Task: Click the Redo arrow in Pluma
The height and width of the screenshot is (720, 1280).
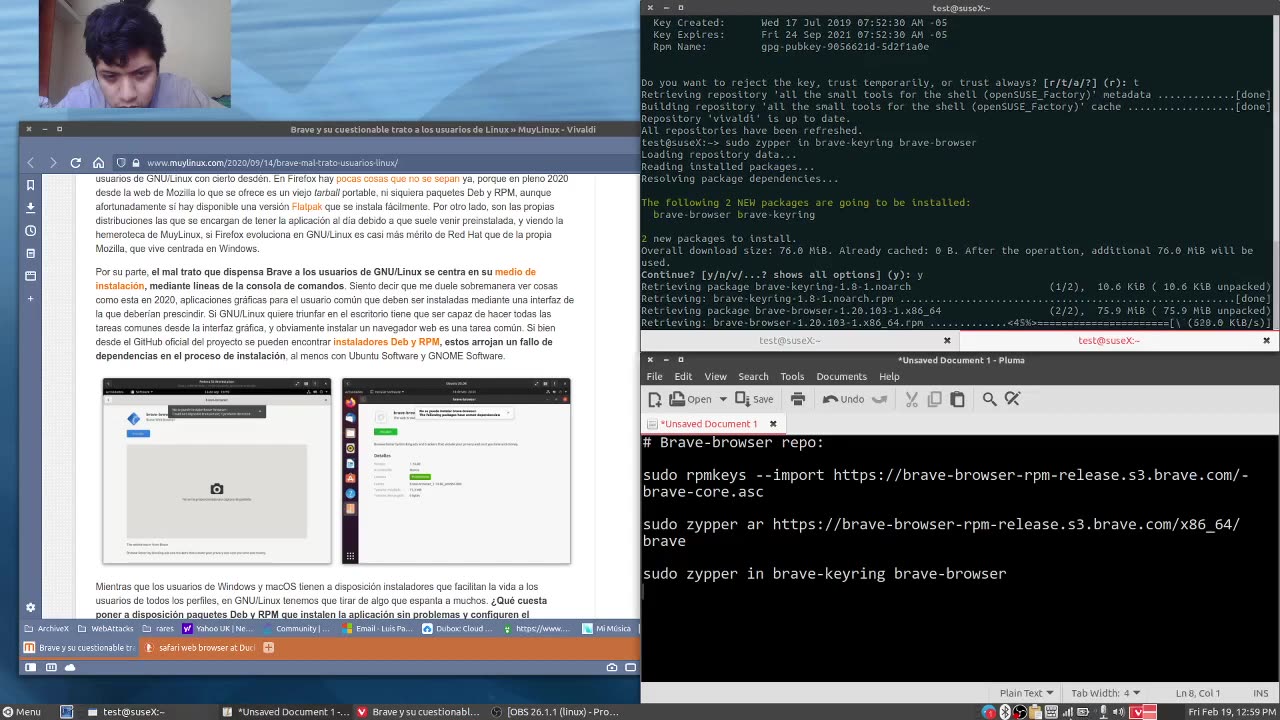Action: [879, 399]
